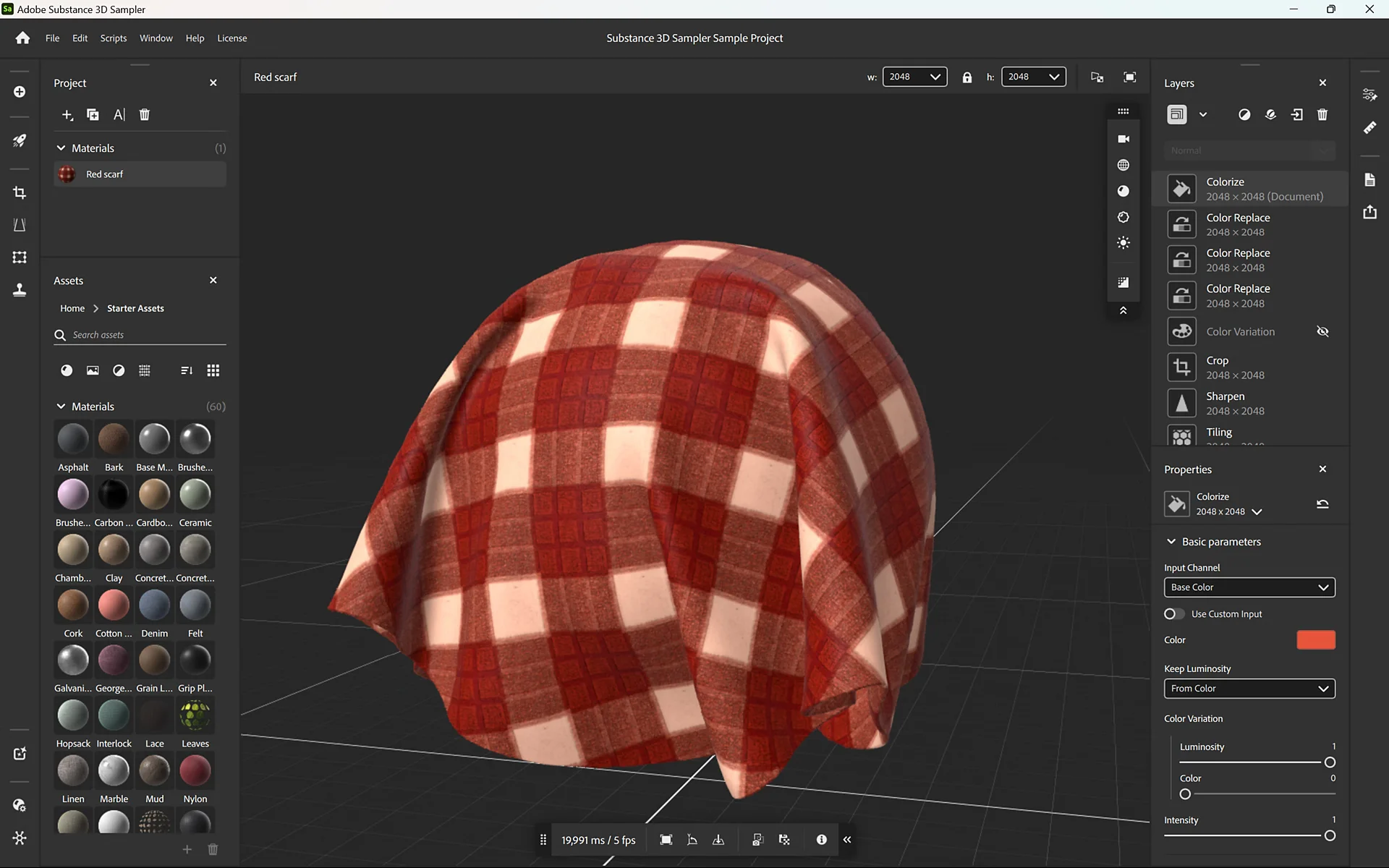The image size is (1389, 868).
Task: Collapse the Basic parameters section
Action: click(1172, 541)
